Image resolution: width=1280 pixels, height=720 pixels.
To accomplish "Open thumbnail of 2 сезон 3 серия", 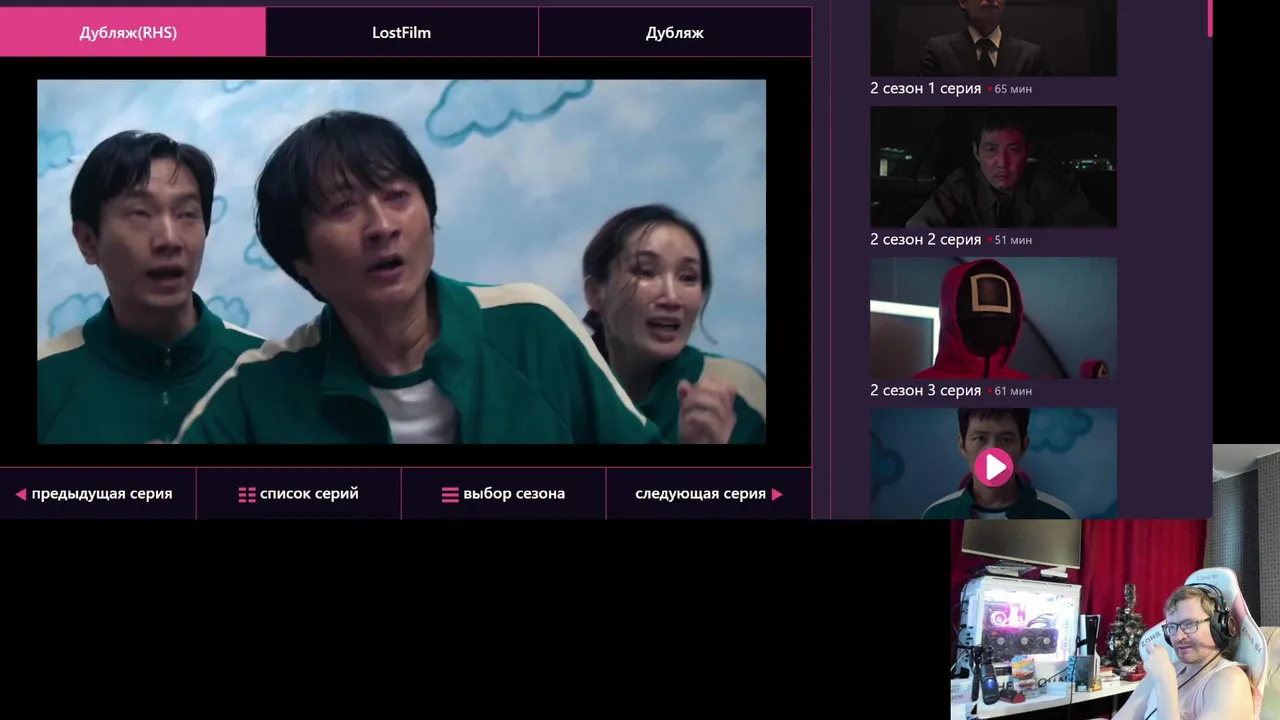I will 993,318.
